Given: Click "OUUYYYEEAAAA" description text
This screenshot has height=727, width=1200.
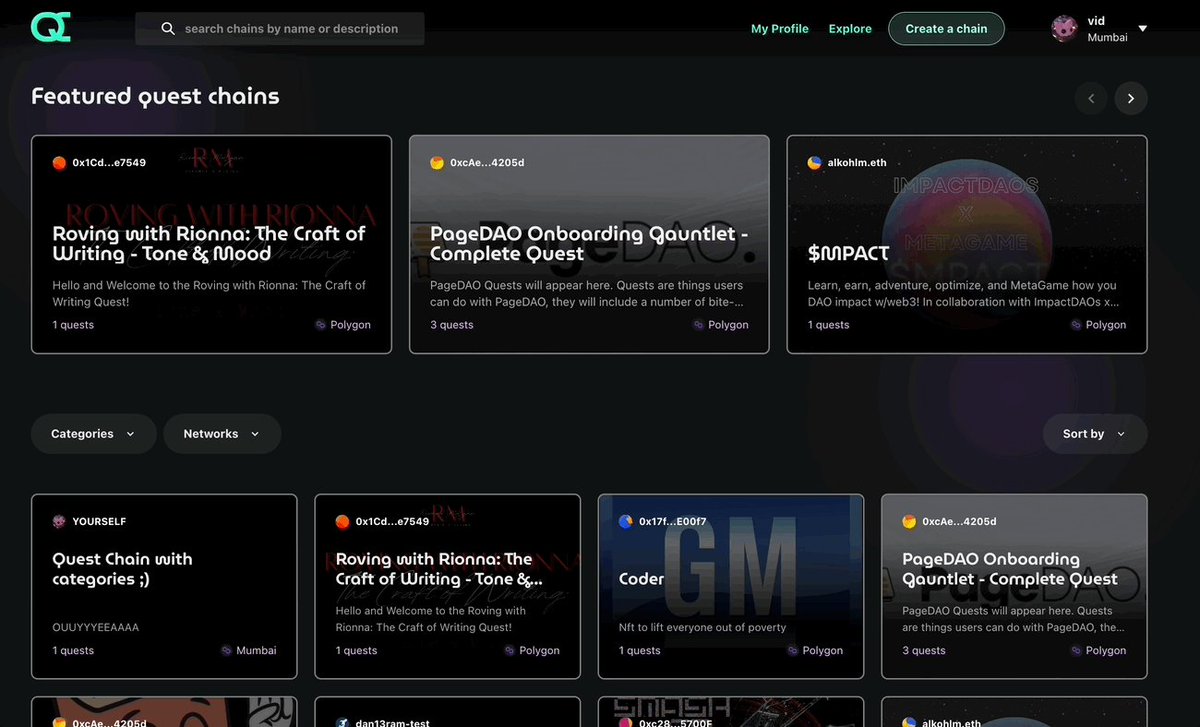Looking at the screenshot, I should click(x=96, y=627).
